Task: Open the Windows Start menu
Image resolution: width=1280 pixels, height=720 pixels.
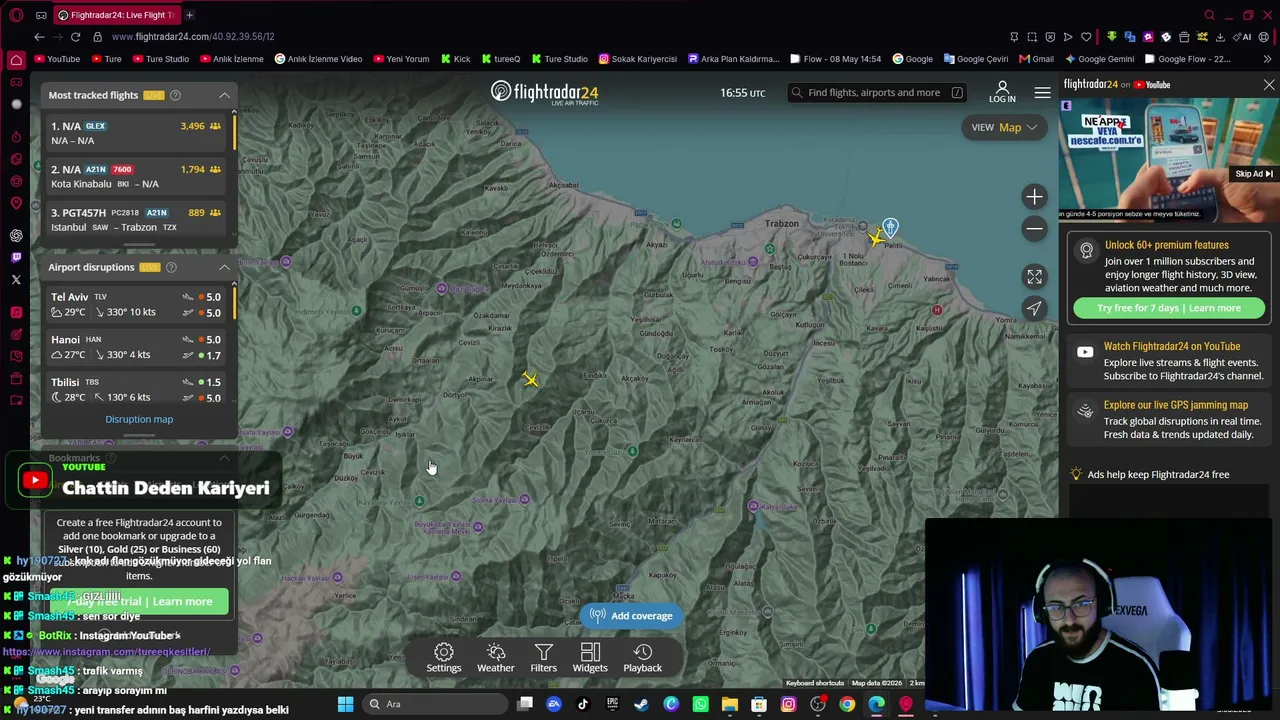Action: click(x=345, y=704)
